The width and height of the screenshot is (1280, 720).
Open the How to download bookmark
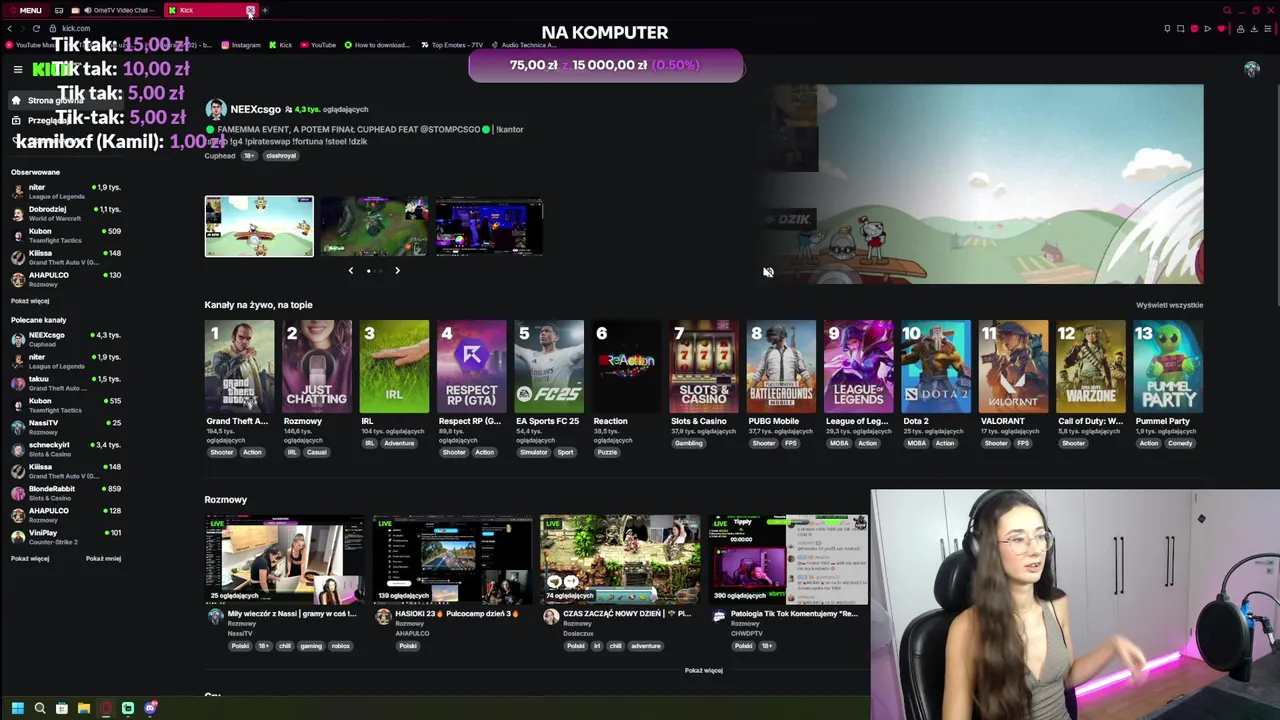(x=377, y=45)
